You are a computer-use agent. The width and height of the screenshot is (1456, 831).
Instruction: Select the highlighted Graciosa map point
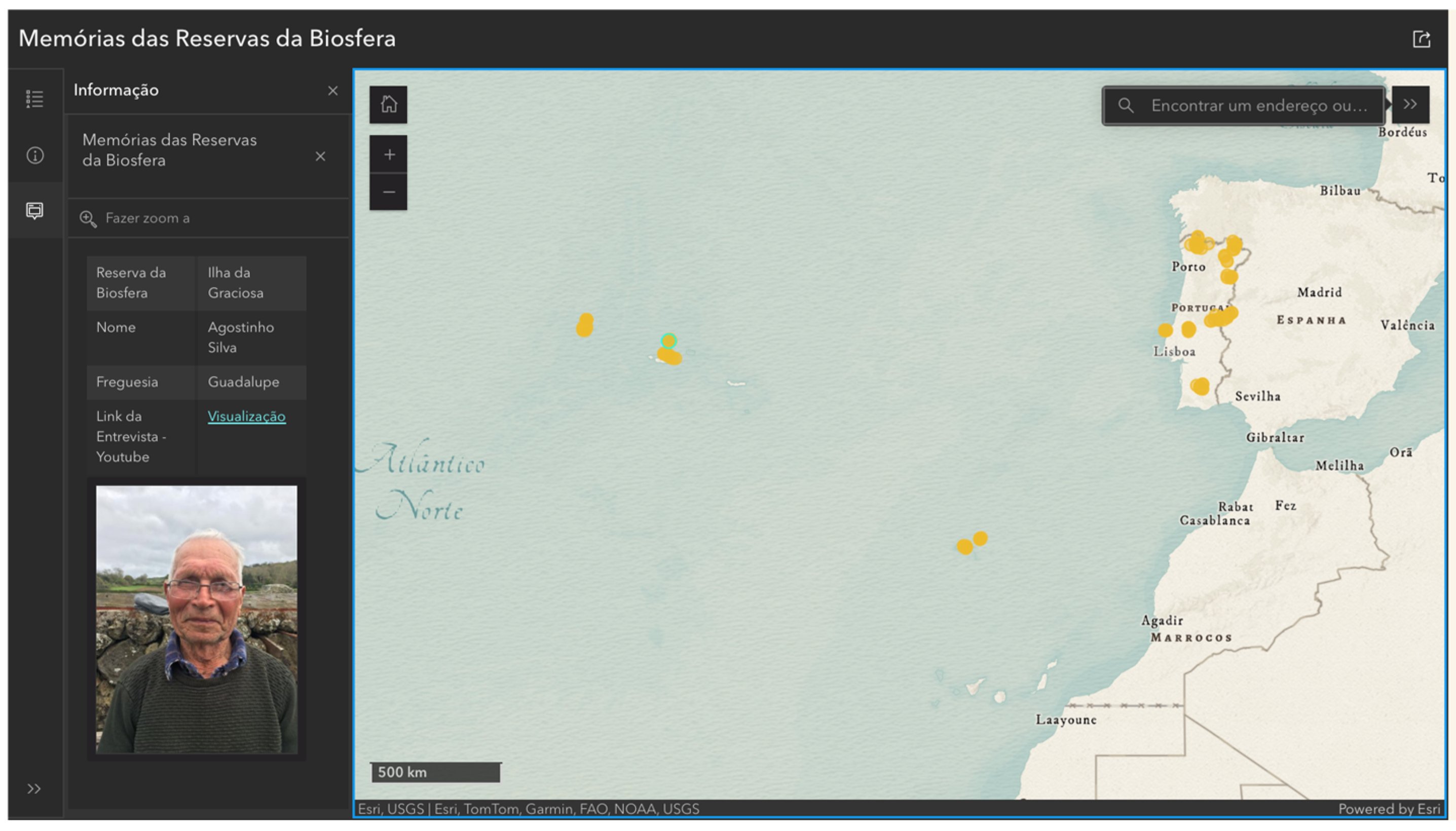[x=668, y=342]
